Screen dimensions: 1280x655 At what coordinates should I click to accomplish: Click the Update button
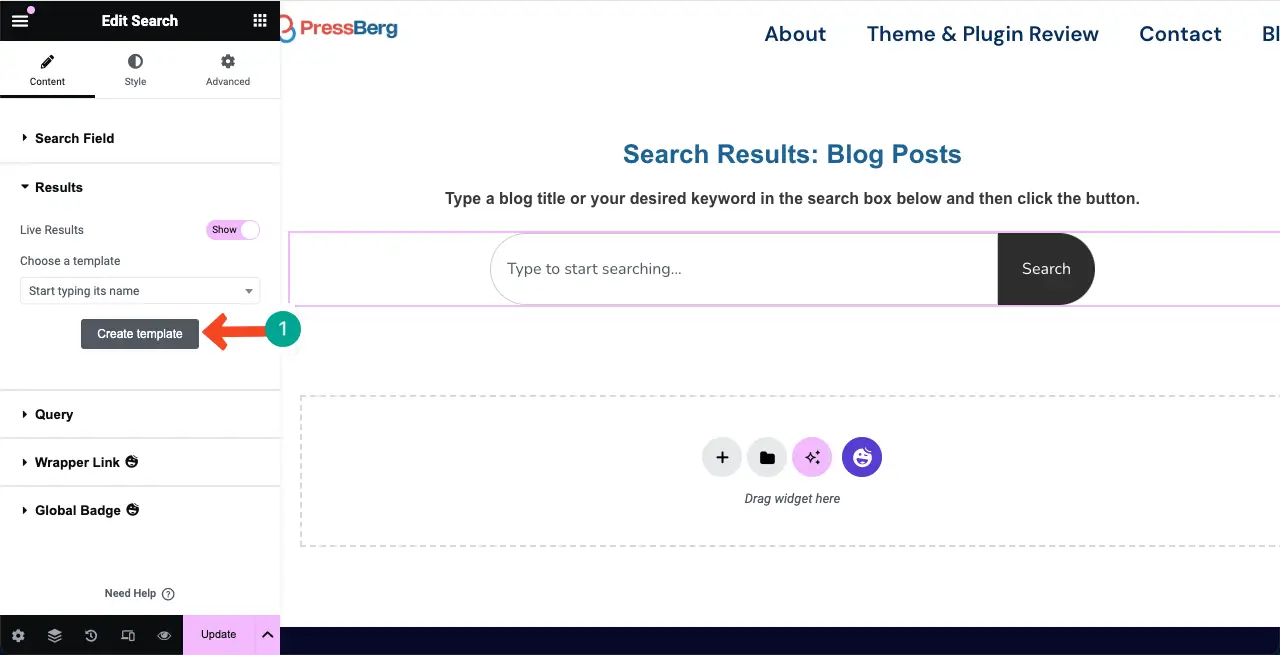click(x=218, y=634)
